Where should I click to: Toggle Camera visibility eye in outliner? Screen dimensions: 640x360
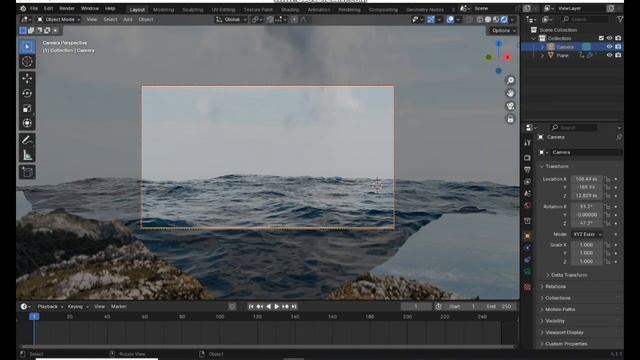609,47
